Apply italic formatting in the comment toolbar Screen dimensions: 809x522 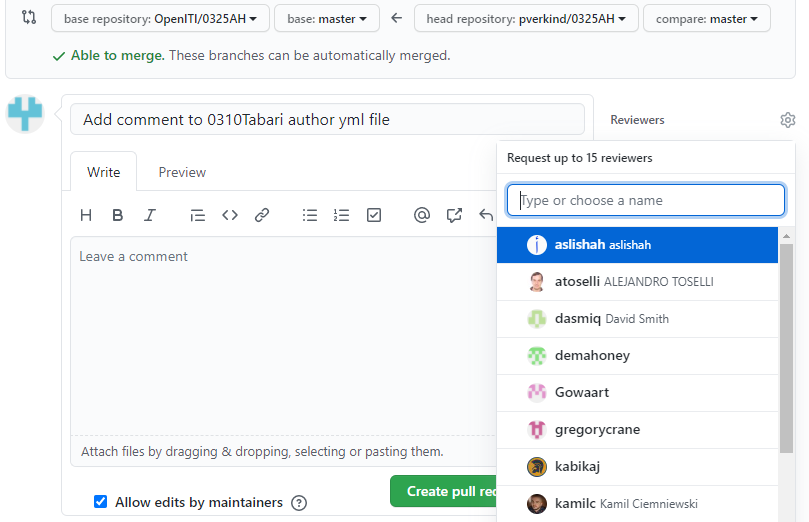point(150,215)
